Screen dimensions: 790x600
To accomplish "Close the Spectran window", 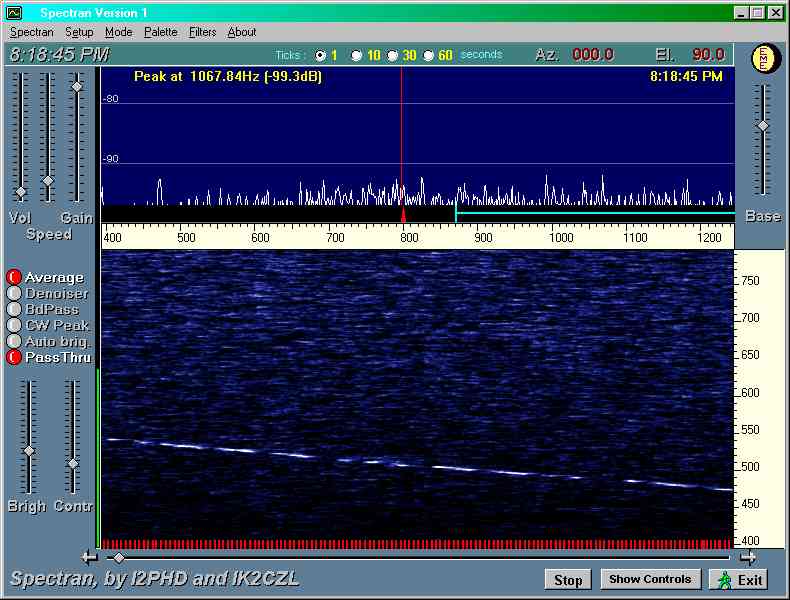I will click(x=776, y=13).
